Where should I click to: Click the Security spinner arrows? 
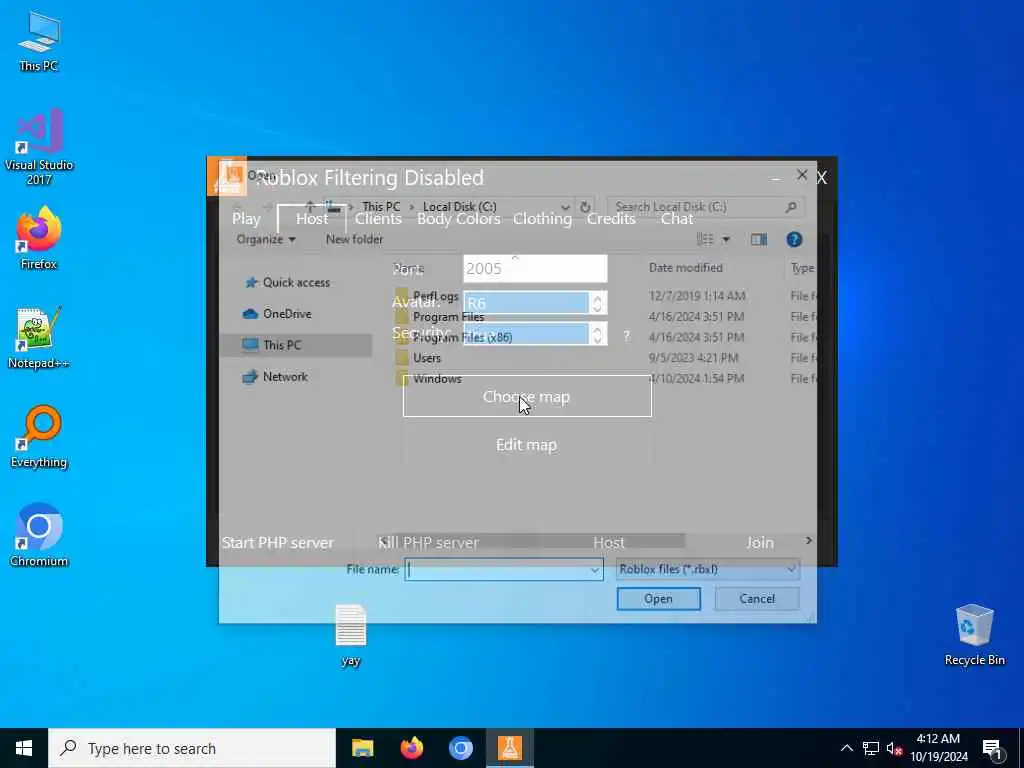point(597,334)
